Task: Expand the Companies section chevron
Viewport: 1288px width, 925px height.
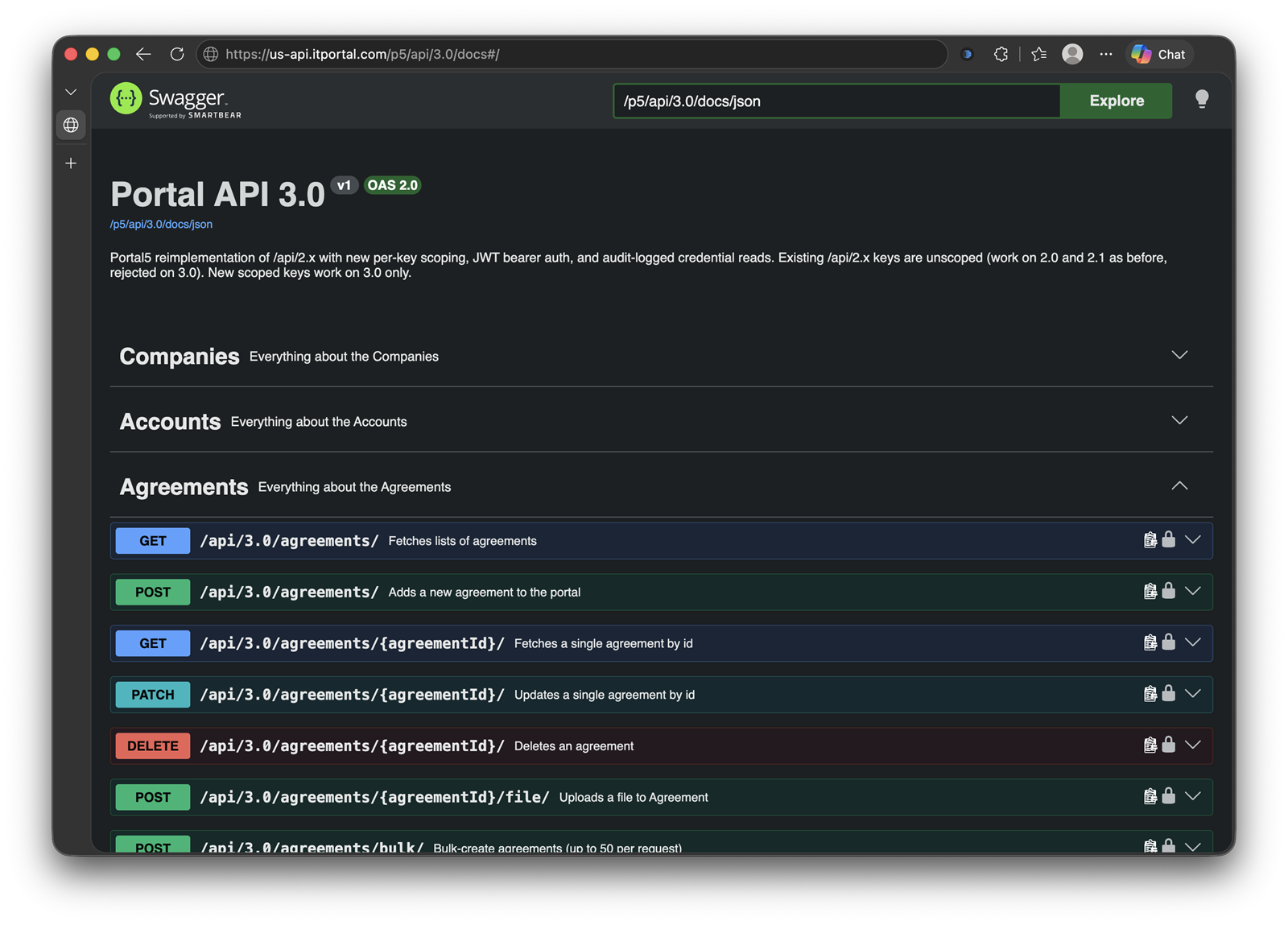Action: (x=1179, y=355)
